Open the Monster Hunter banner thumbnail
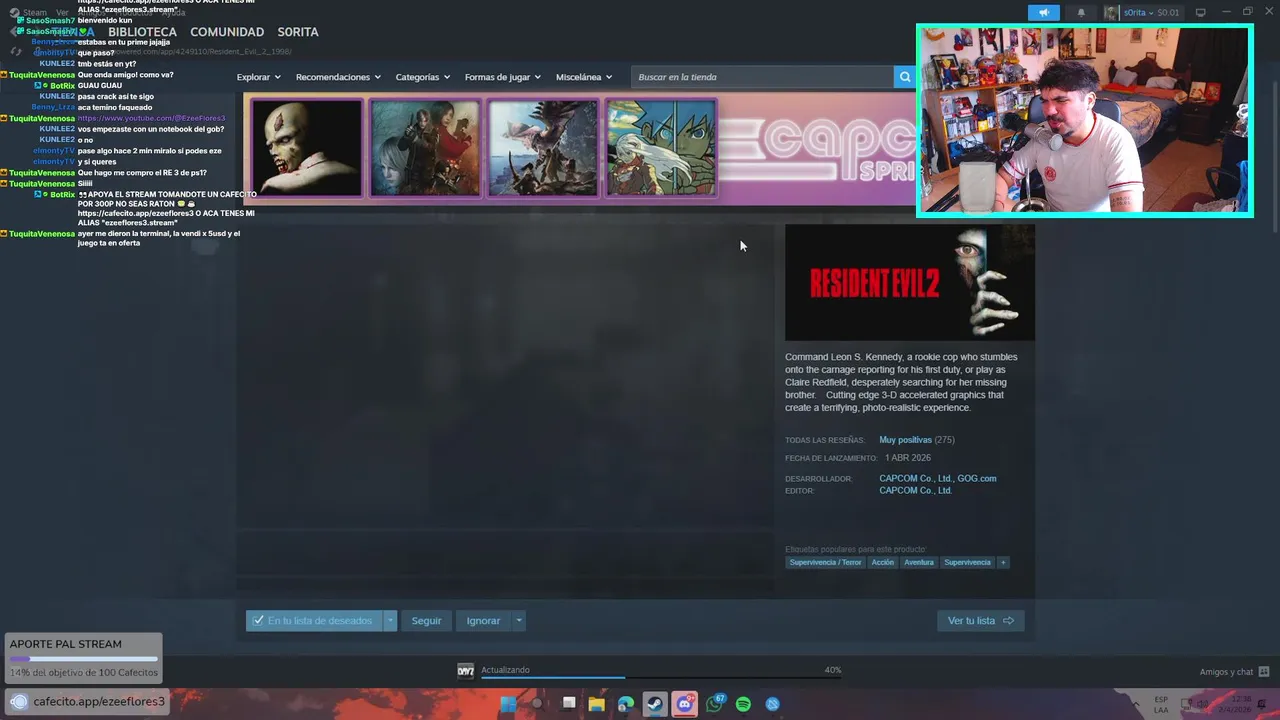This screenshot has width=1280, height=720. coord(543,148)
